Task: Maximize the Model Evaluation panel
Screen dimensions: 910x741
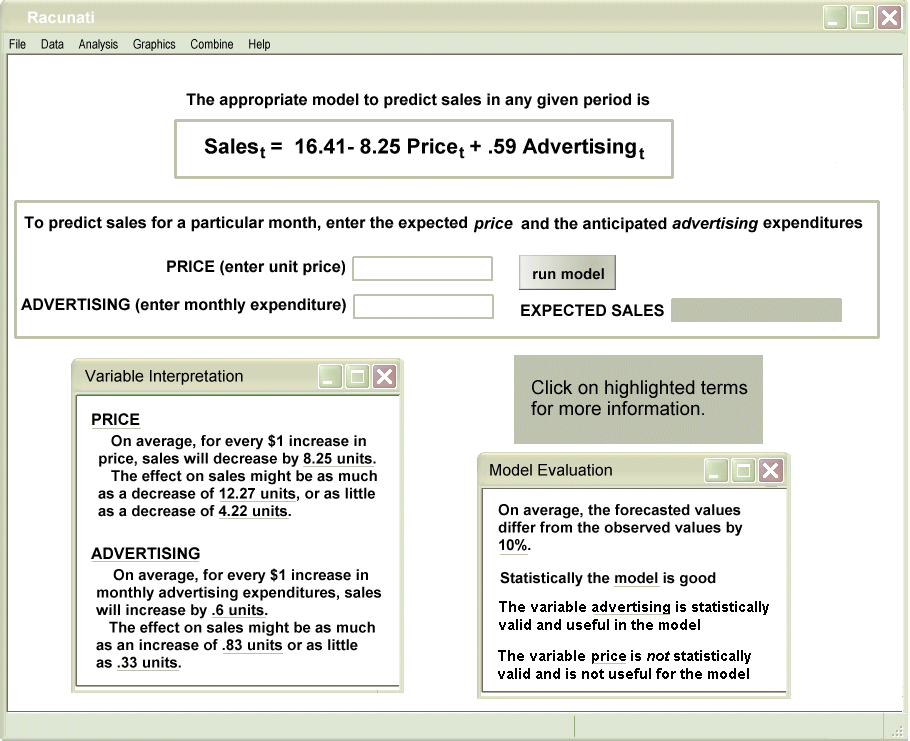Action: (743, 471)
